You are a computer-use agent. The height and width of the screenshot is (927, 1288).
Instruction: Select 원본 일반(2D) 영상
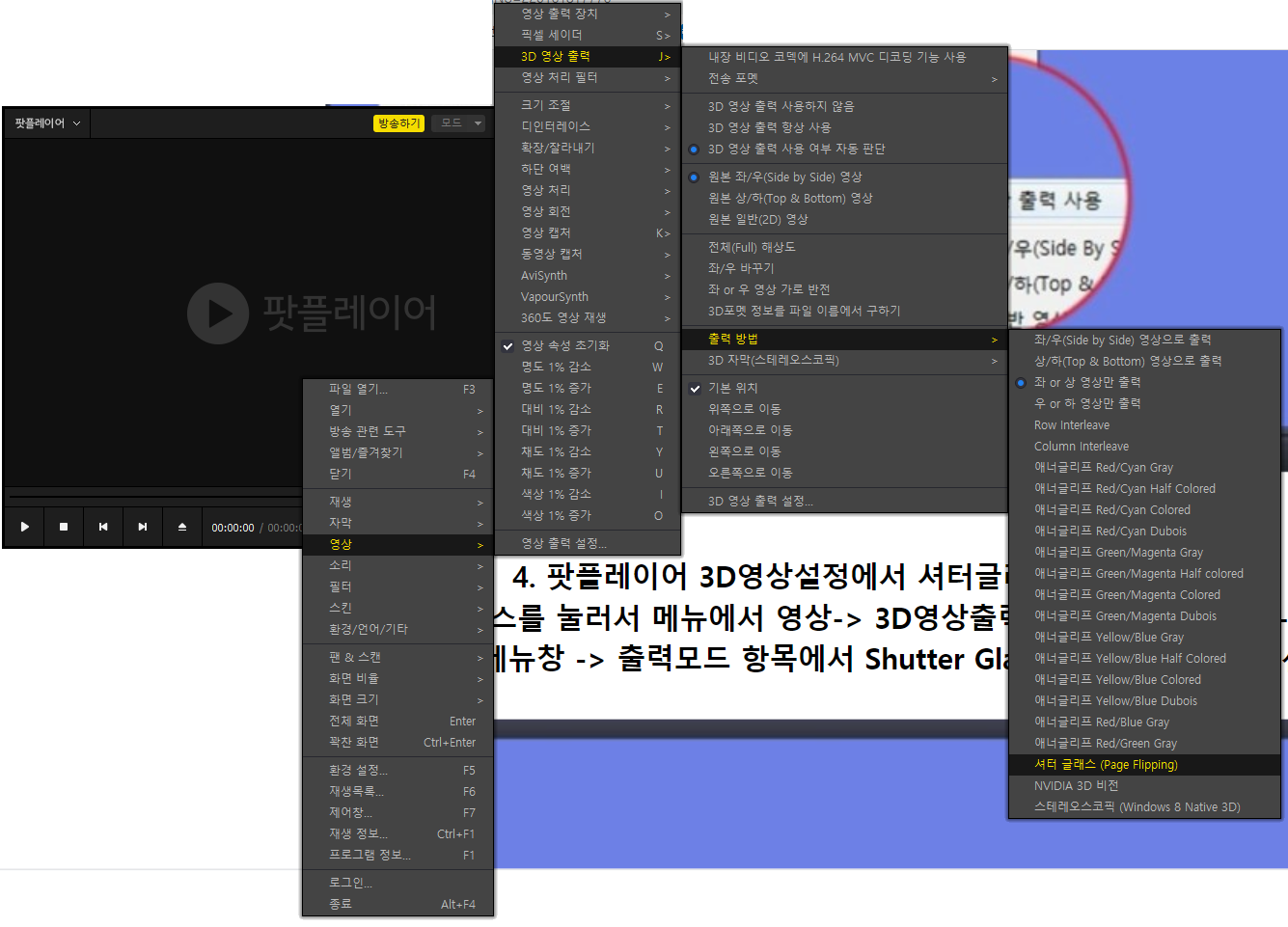coord(844,220)
